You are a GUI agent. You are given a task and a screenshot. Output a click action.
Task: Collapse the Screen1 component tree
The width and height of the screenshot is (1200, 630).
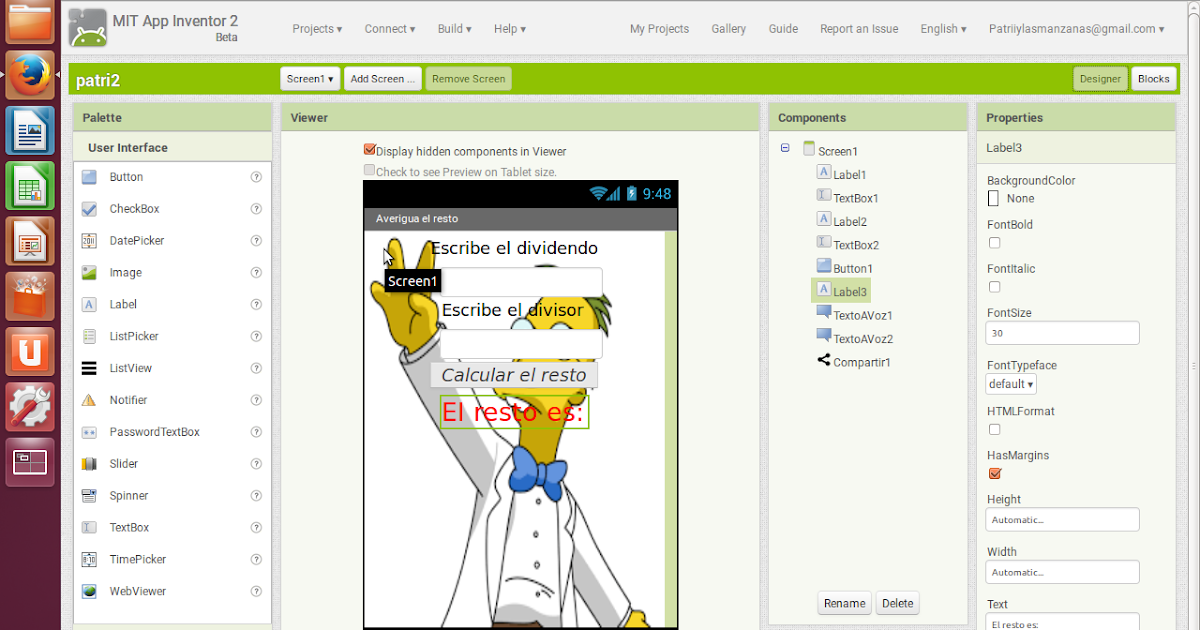pos(785,149)
